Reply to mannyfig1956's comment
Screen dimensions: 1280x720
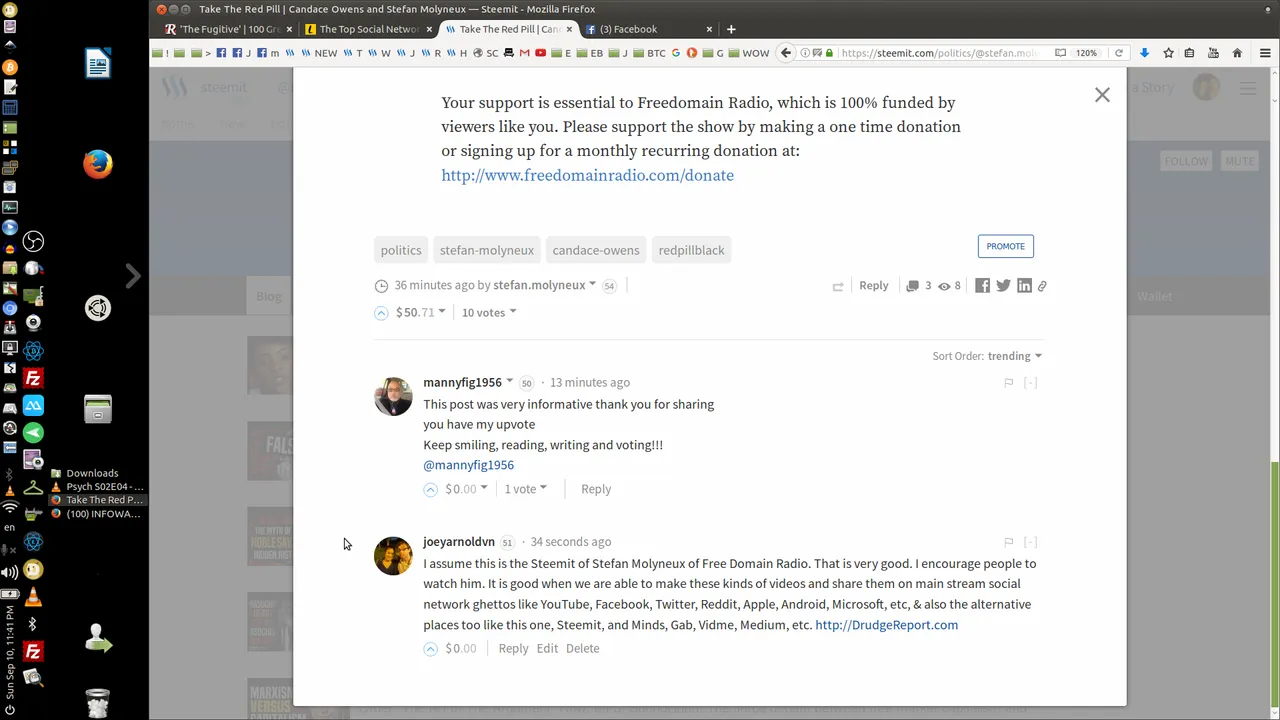[596, 489]
